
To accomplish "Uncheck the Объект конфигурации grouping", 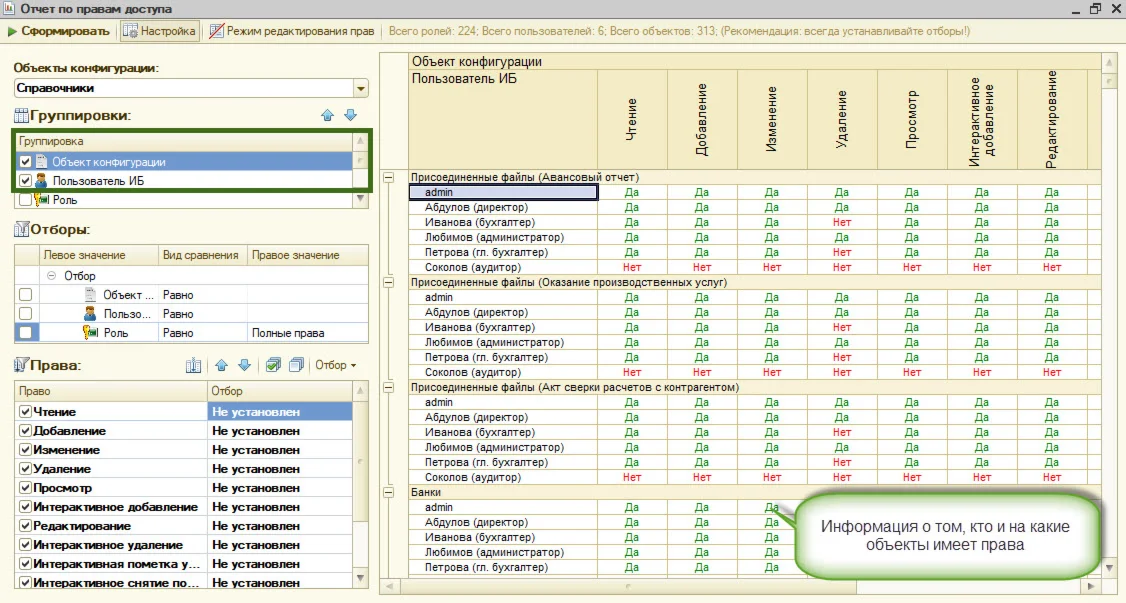I will click(26, 161).
